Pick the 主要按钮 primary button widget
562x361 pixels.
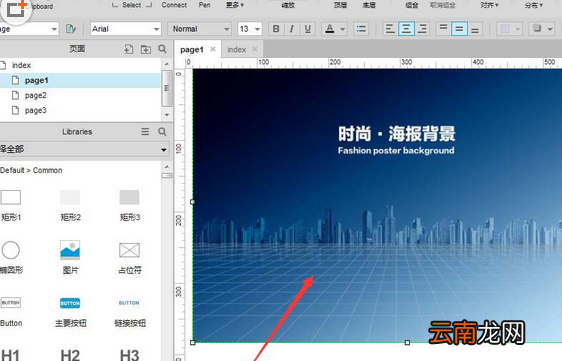click(x=70, y=312)
